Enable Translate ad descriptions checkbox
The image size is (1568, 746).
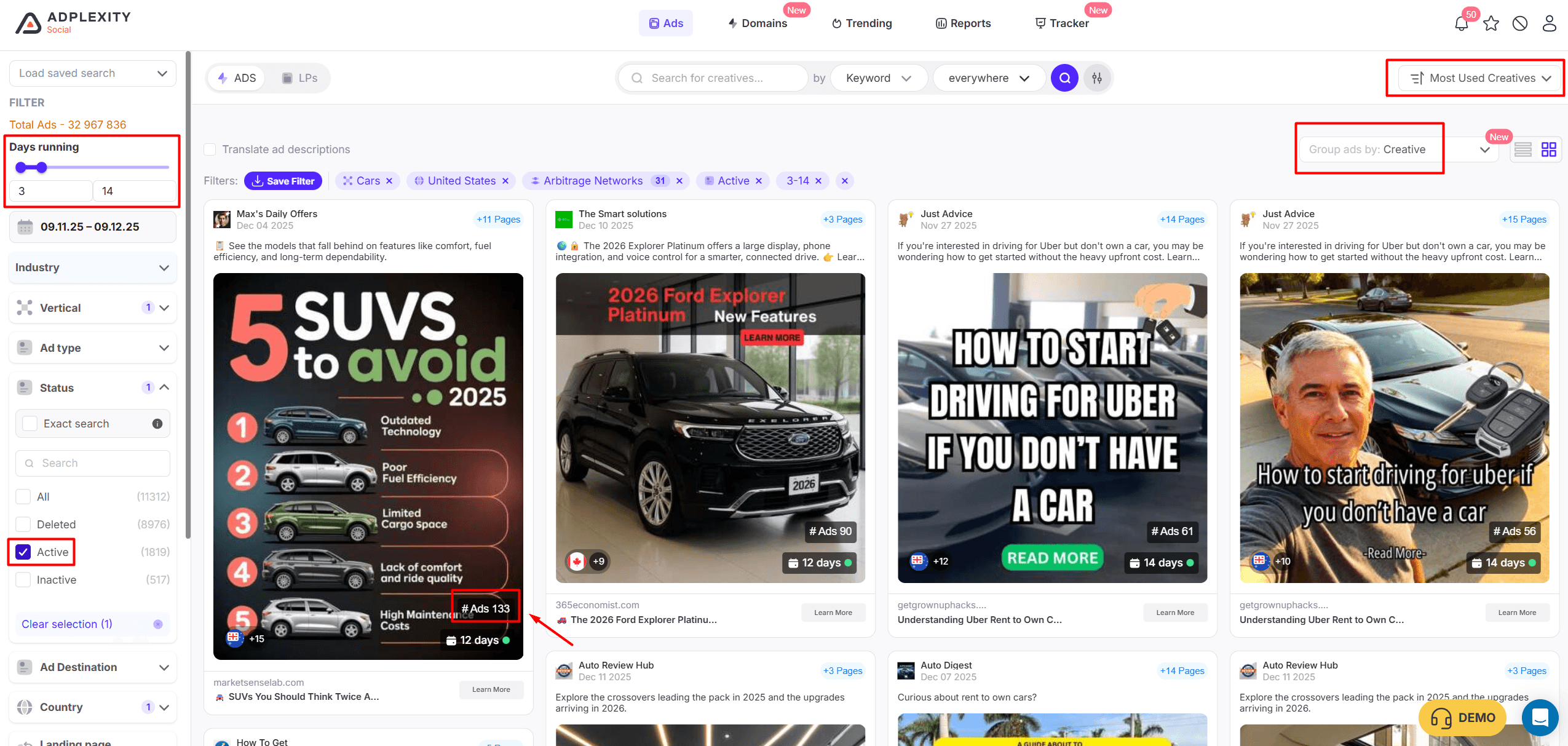tap(210, 149)
